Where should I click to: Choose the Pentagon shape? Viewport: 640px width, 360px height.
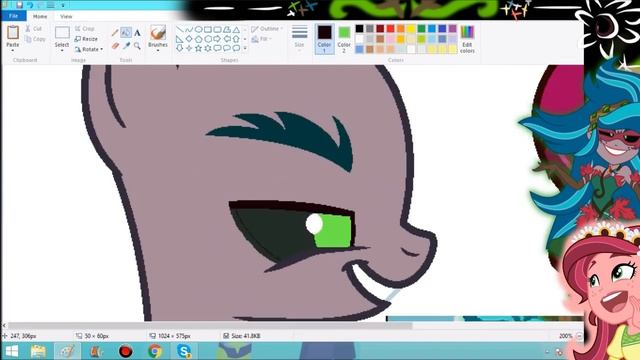(x=198, y=39)
